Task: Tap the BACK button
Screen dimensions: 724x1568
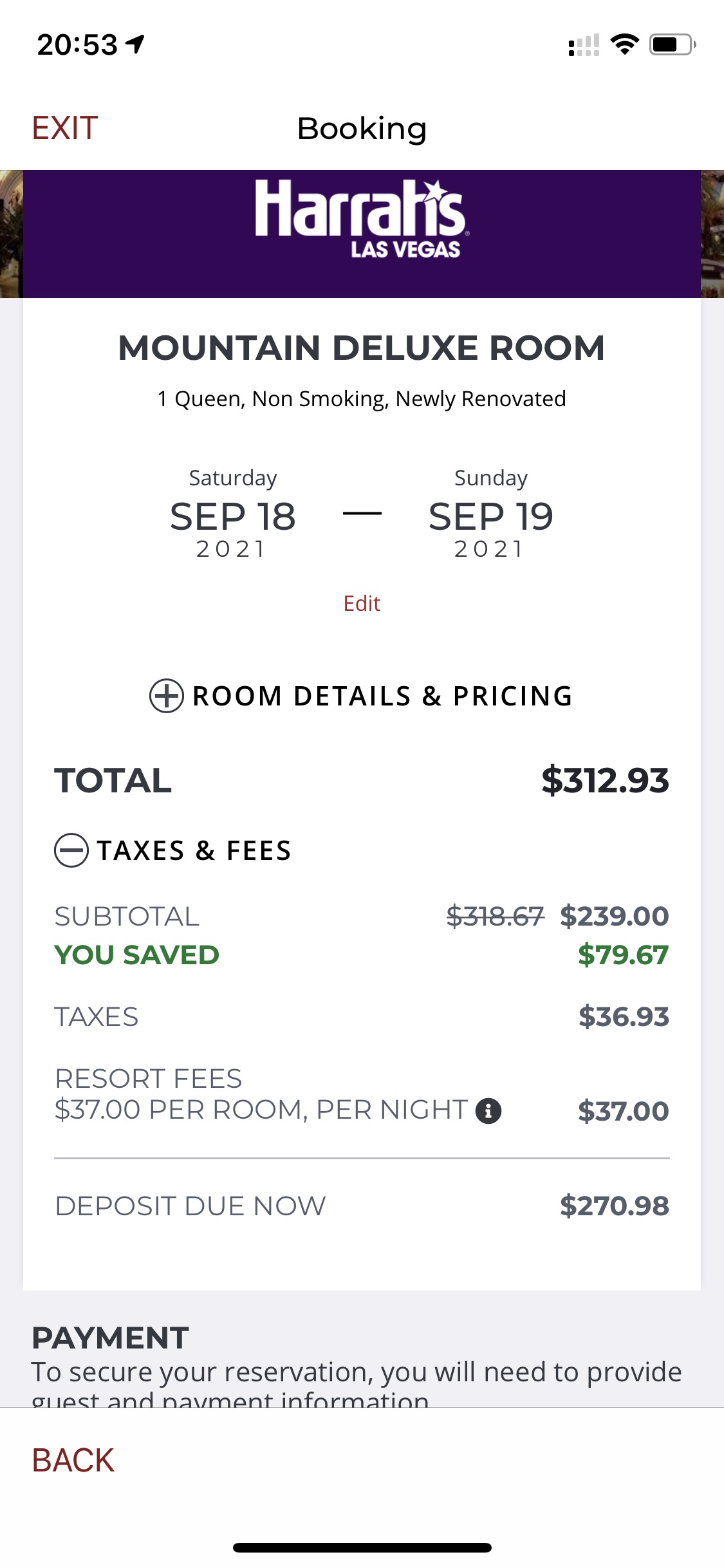Action: point(73,1460)
